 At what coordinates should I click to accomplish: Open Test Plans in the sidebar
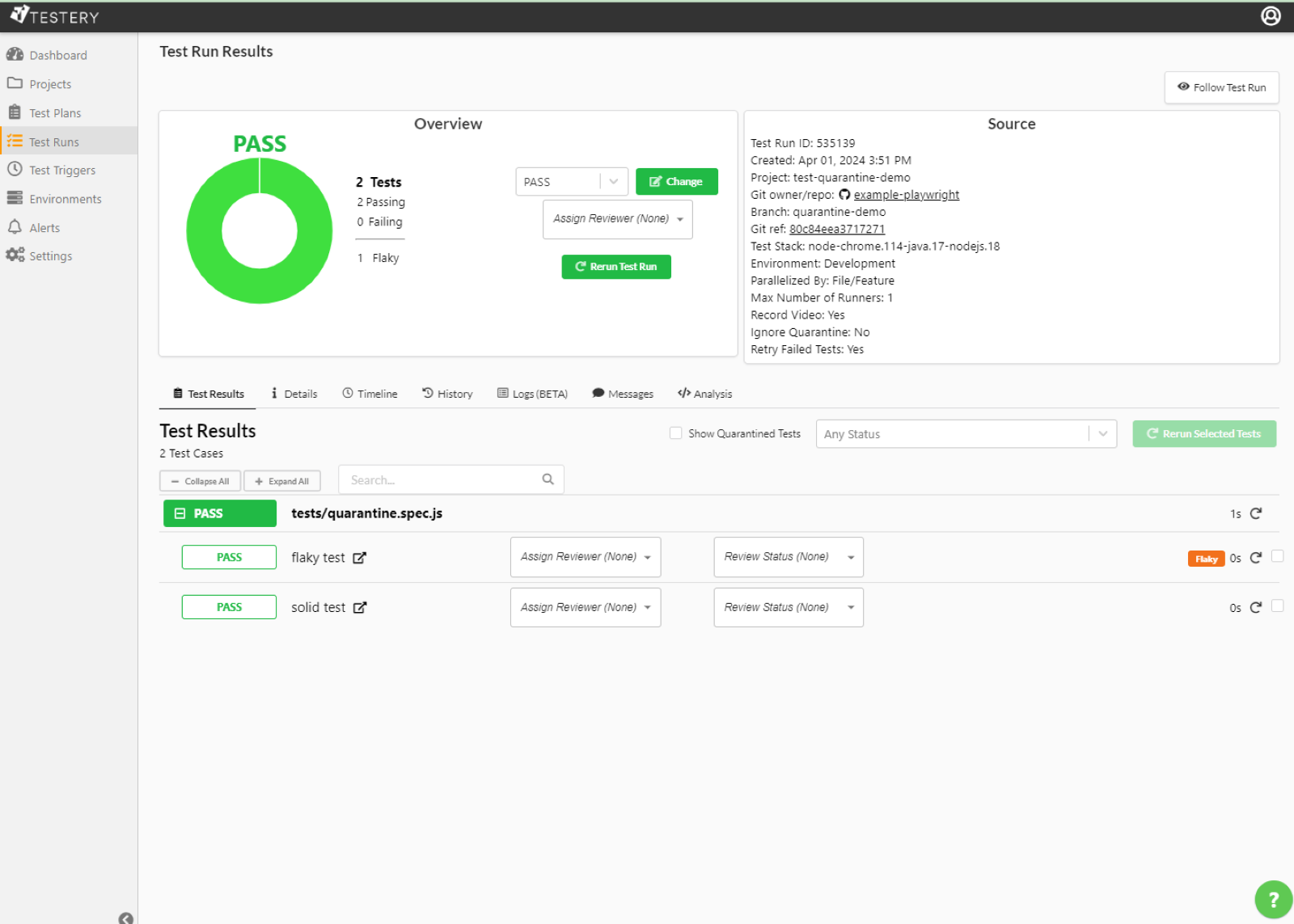pos(55,113)
